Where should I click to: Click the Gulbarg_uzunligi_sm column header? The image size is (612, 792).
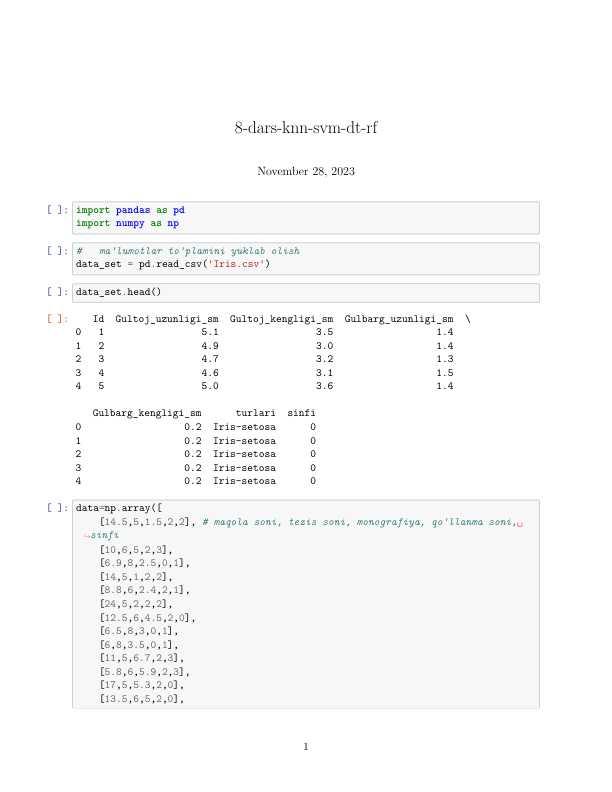(399, 318)
